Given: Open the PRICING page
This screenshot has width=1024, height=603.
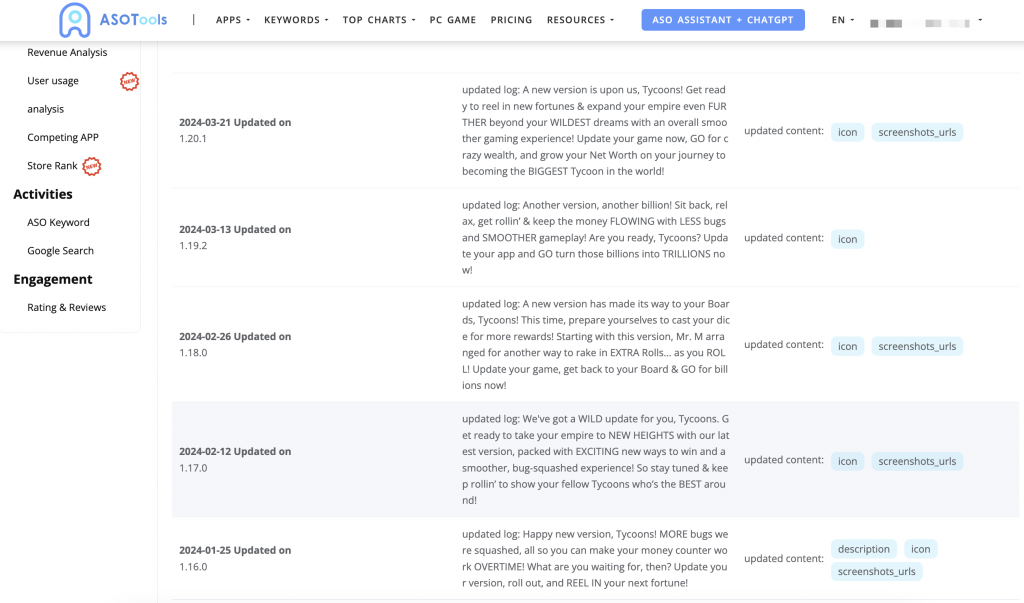Looking at the screenshot, I should pos(511,20).
